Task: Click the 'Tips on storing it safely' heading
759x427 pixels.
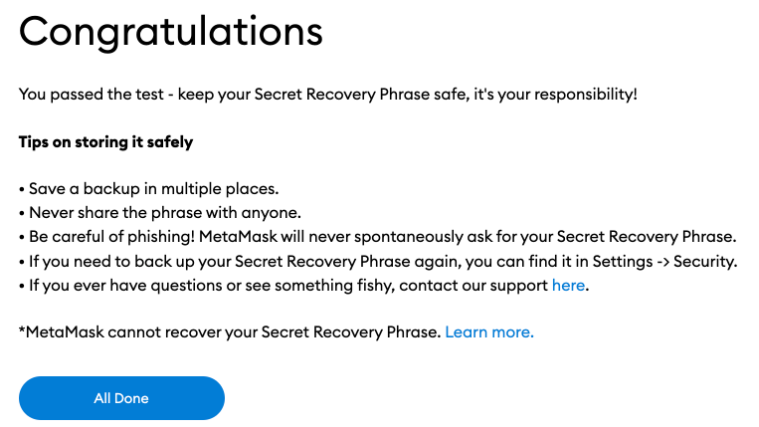Action: click(105, 142)
